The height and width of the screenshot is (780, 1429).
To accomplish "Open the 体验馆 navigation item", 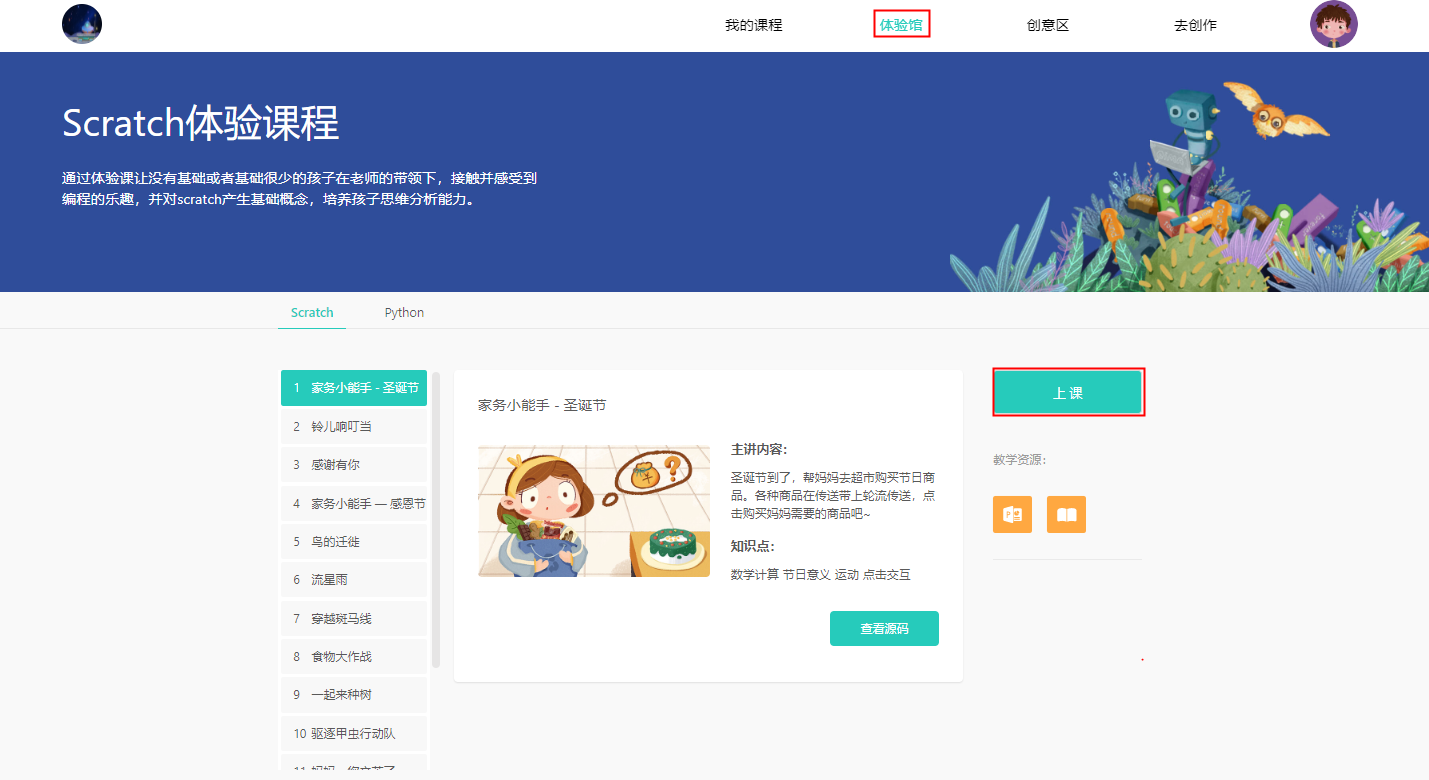I will [x=901, y=25].
